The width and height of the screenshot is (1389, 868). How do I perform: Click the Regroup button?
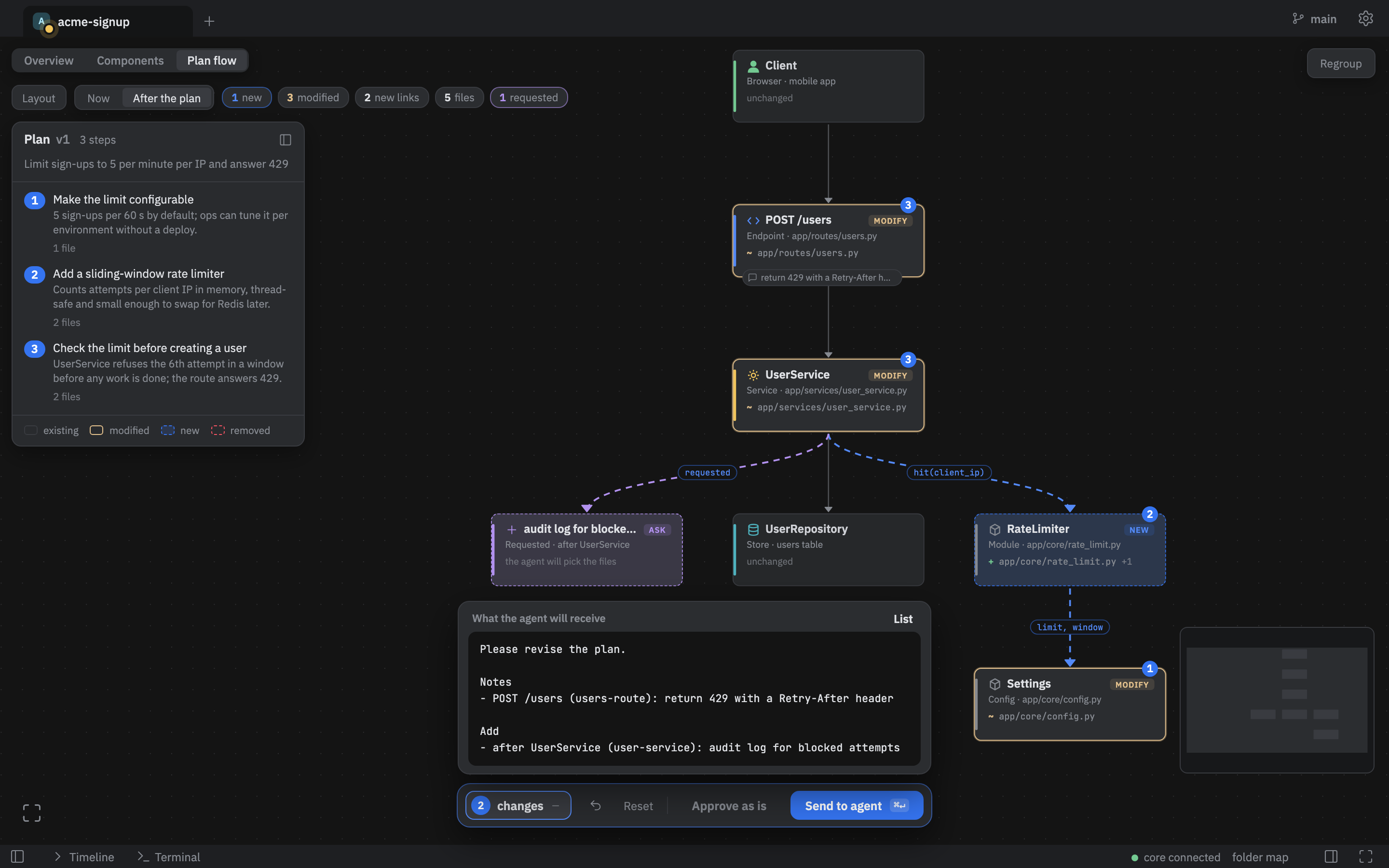point(1340,63)
